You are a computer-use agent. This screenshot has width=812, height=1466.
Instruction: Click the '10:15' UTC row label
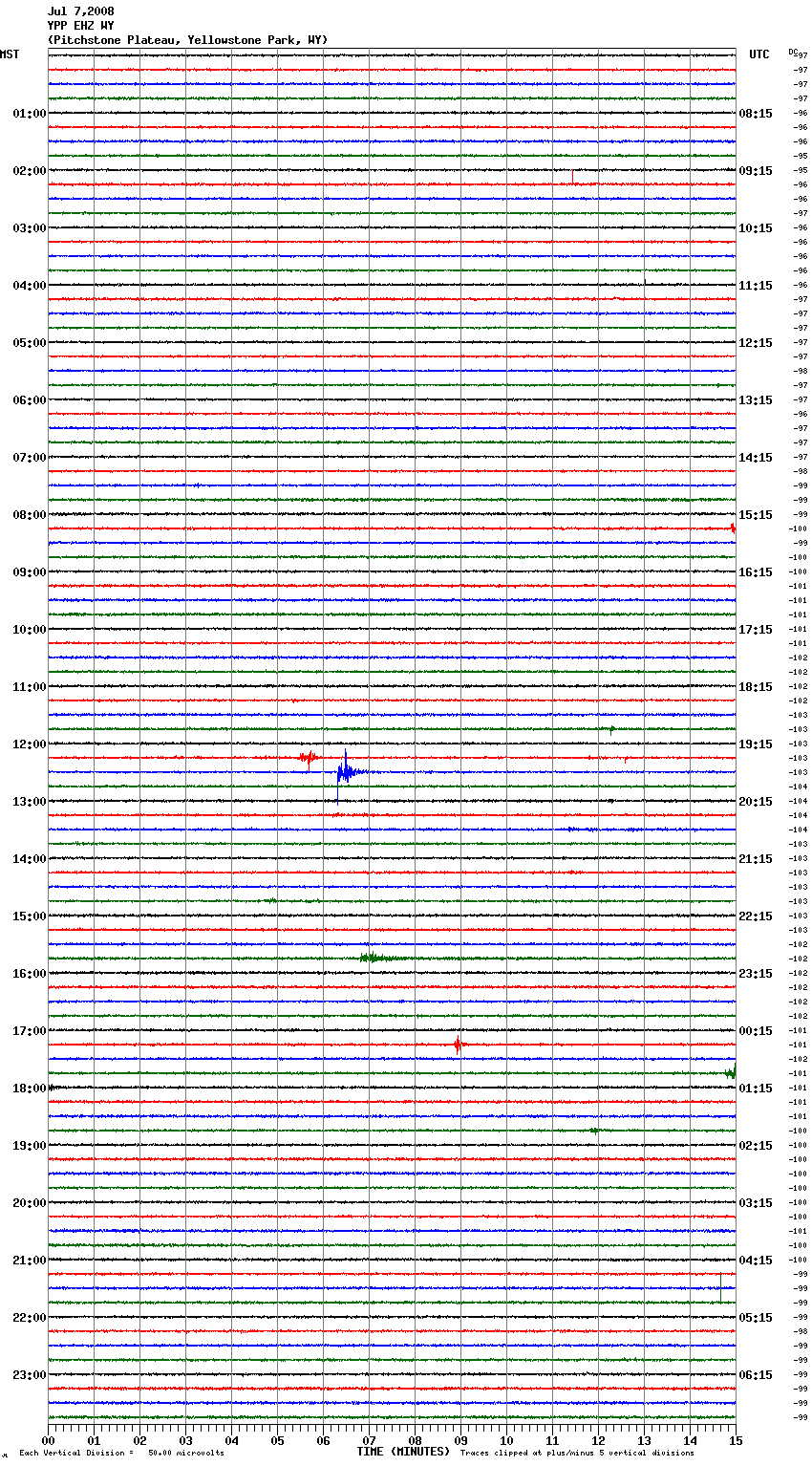pos(756,228)
